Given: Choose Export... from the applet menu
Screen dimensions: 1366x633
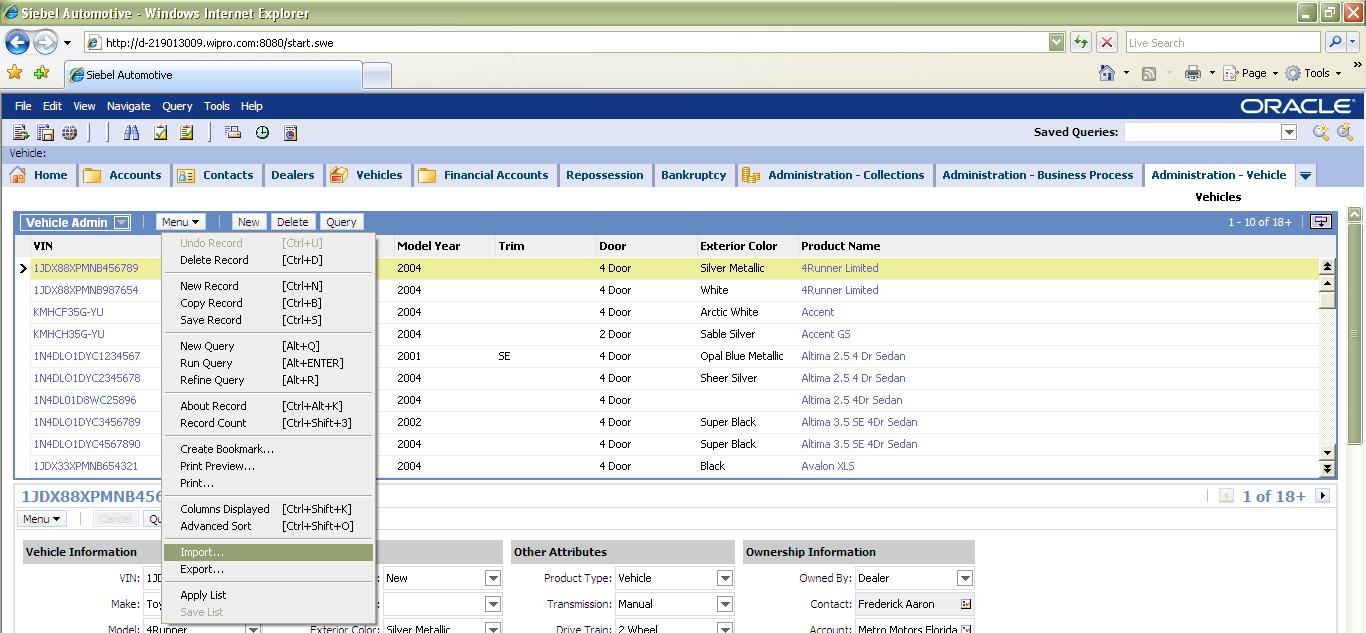Looking at the screenshot, I should point(268,569).
